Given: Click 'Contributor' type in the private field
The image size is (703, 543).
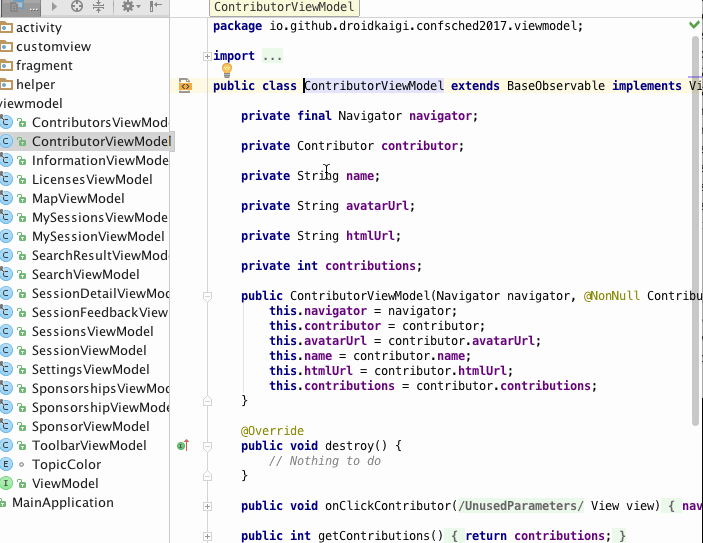Looking at the screenshot, I should [x=335, y=146].
